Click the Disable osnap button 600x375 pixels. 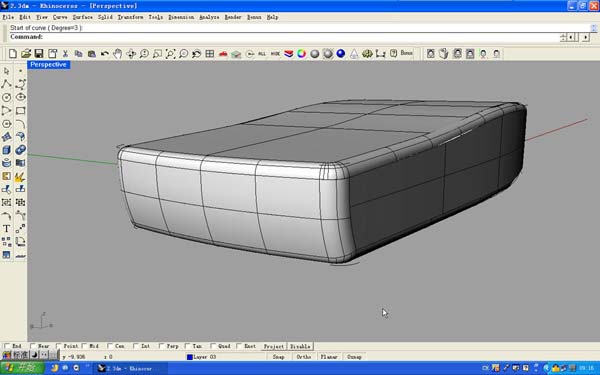pyautogui.click(x=300, y=346)
